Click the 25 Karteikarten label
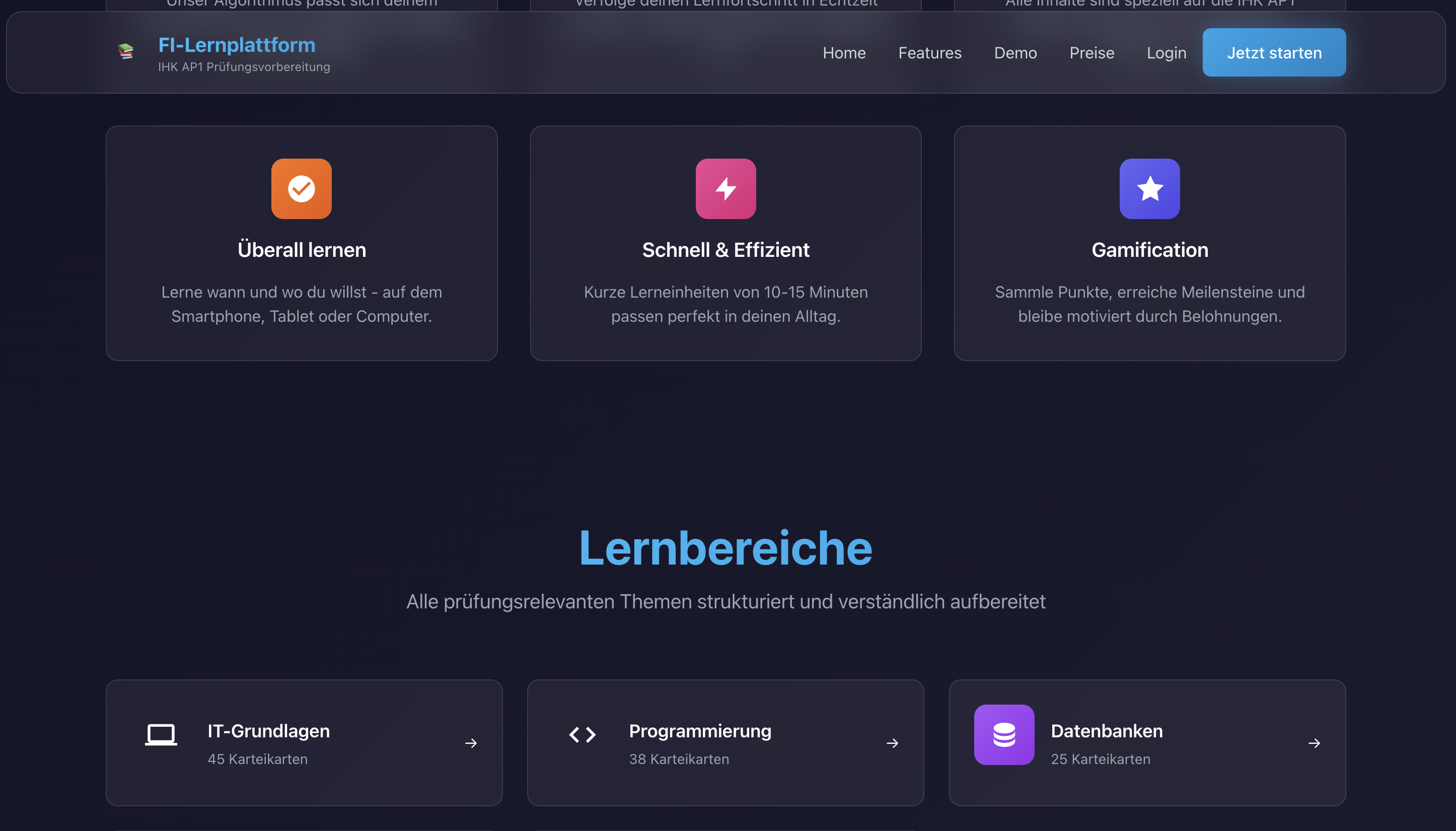 (x=1101, y=759)
